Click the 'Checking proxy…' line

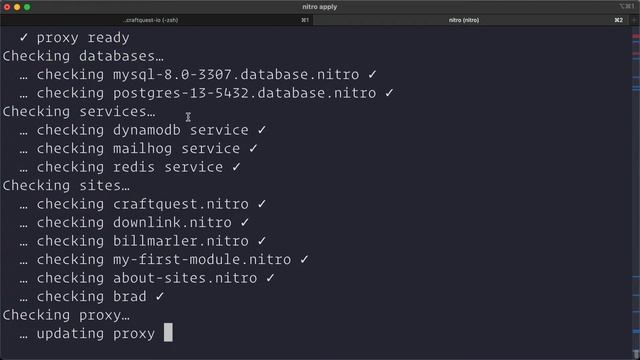(x=66, y=315)
